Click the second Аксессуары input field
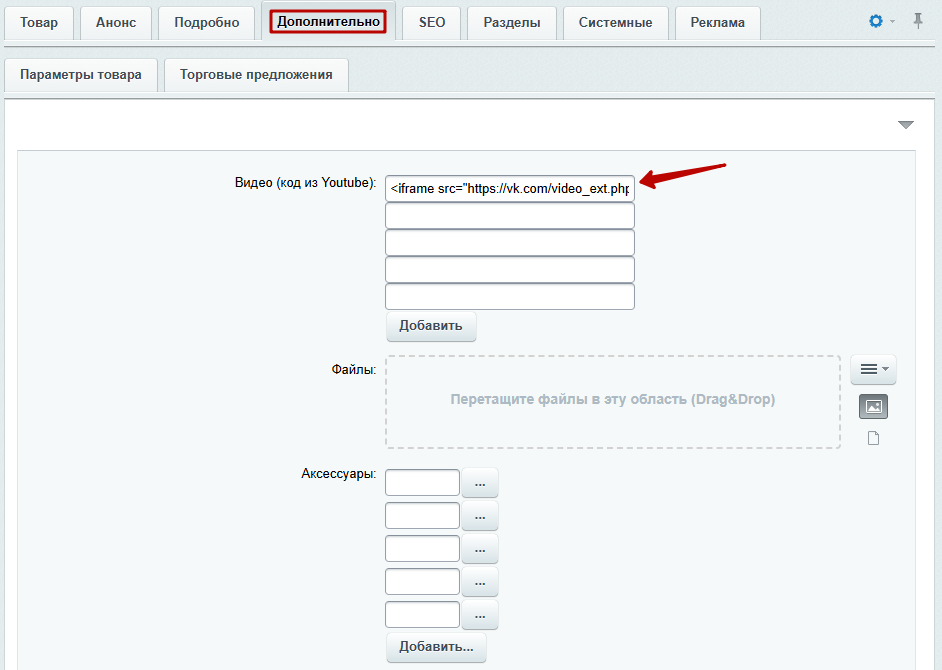 pos(422,516)
